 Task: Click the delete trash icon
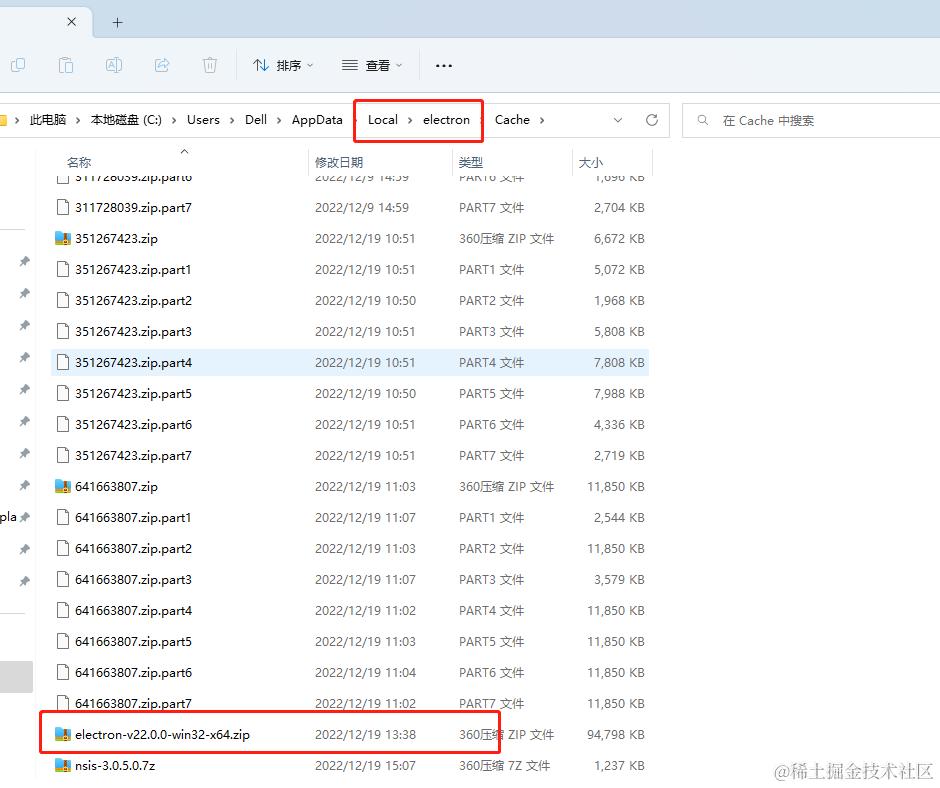coord(210,65)
